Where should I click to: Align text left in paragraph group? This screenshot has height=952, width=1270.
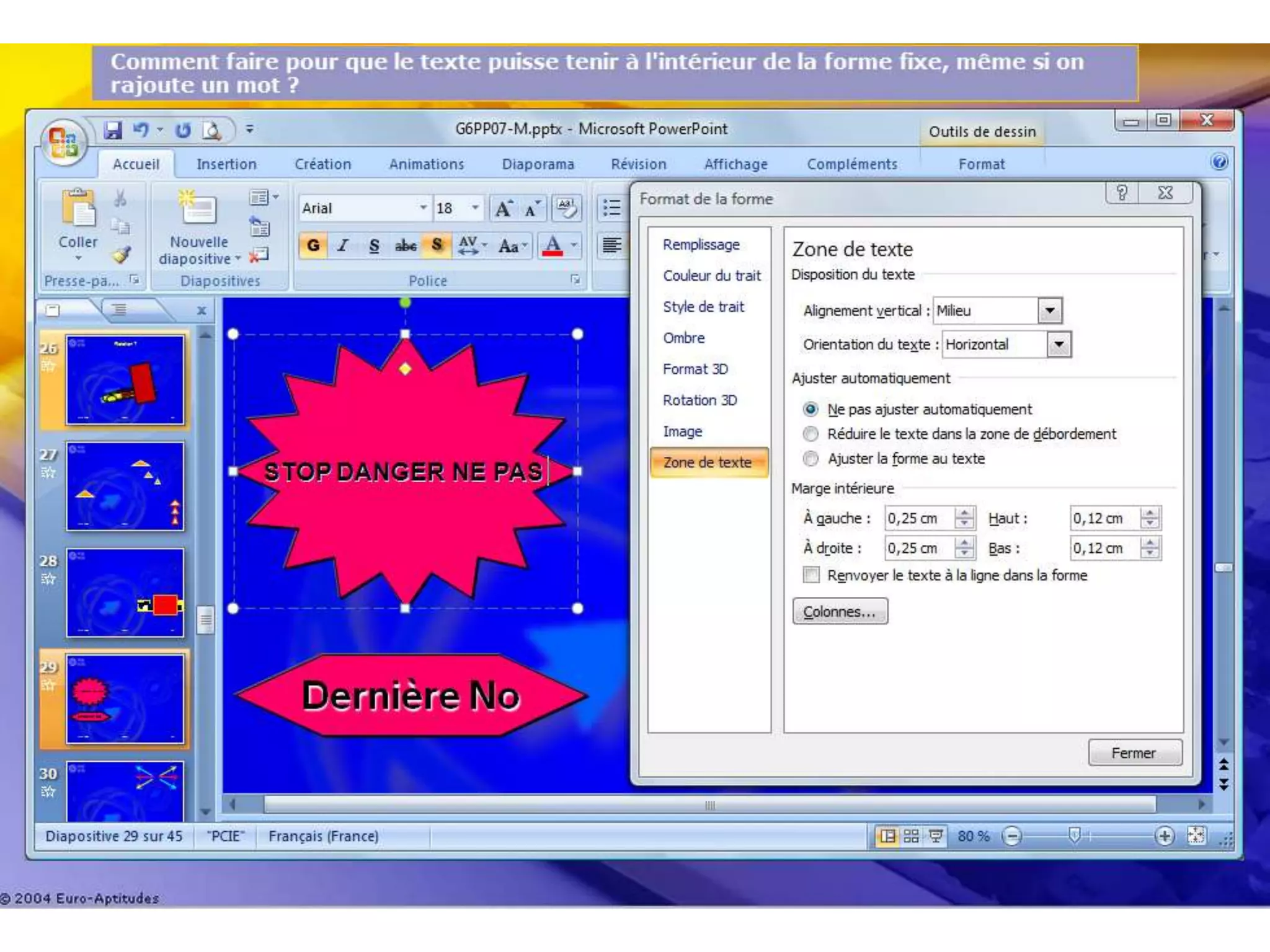pyautogui.click(x=611, y=245)
